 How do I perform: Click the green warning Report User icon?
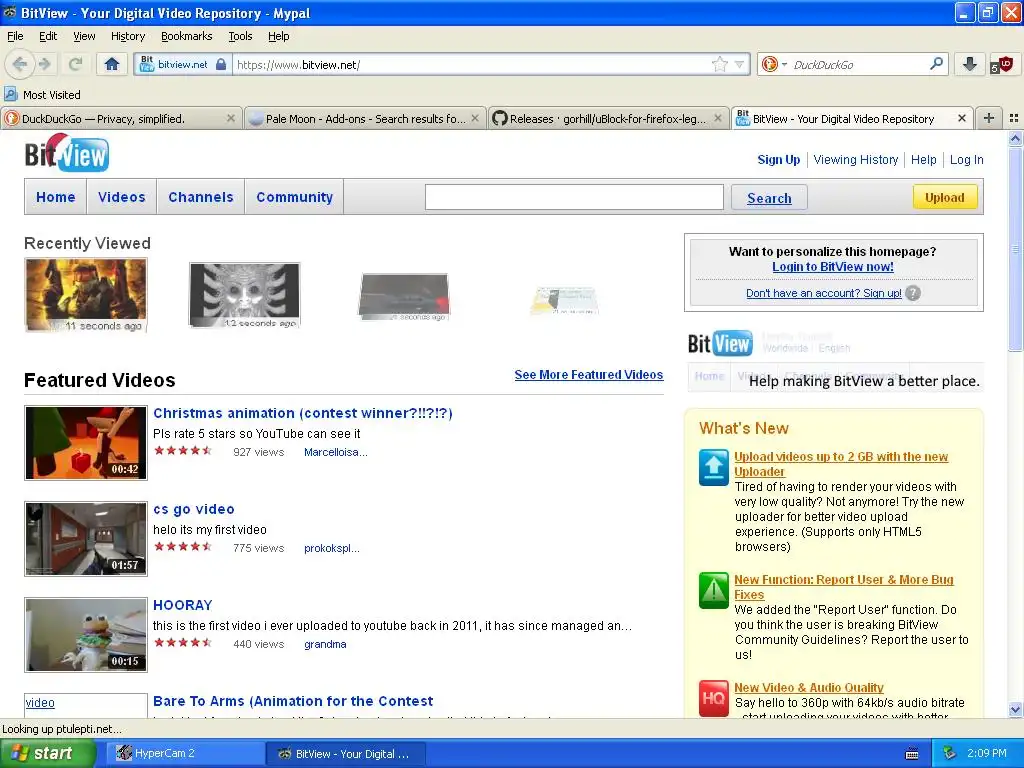pos(713,590)
